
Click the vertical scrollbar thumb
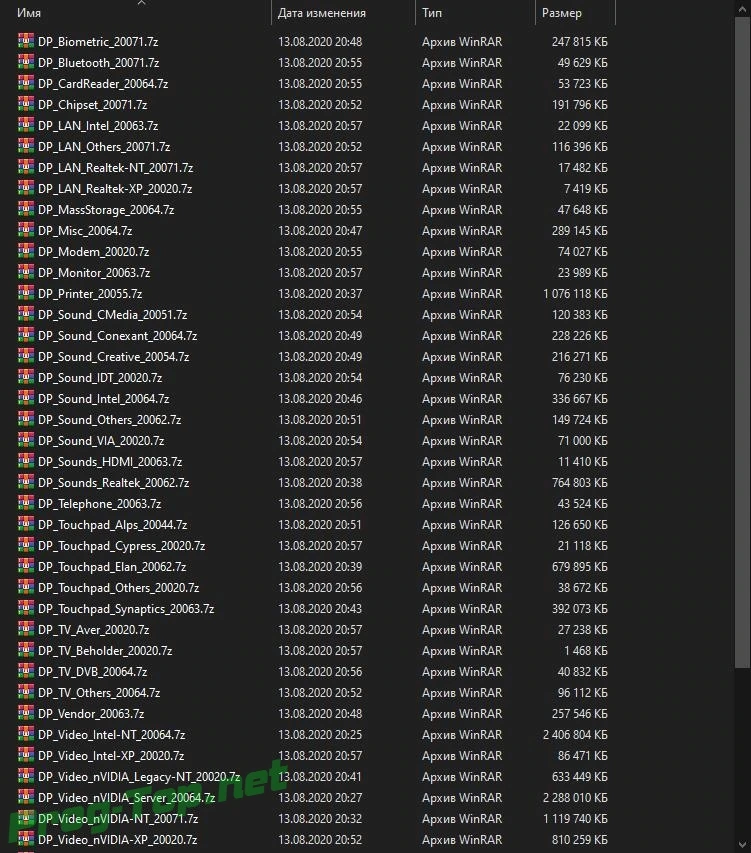[742, 343]
